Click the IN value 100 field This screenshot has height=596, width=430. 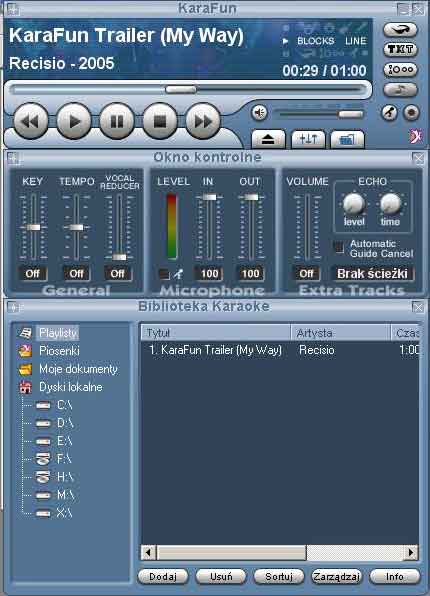pyautogui.click(x=209, y=274)
